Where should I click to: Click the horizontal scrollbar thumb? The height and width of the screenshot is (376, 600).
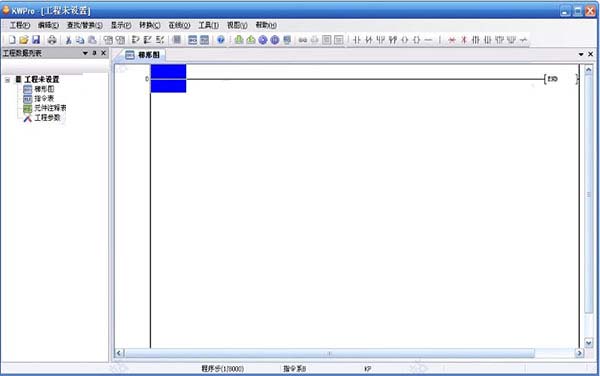(x=329, y=353)
